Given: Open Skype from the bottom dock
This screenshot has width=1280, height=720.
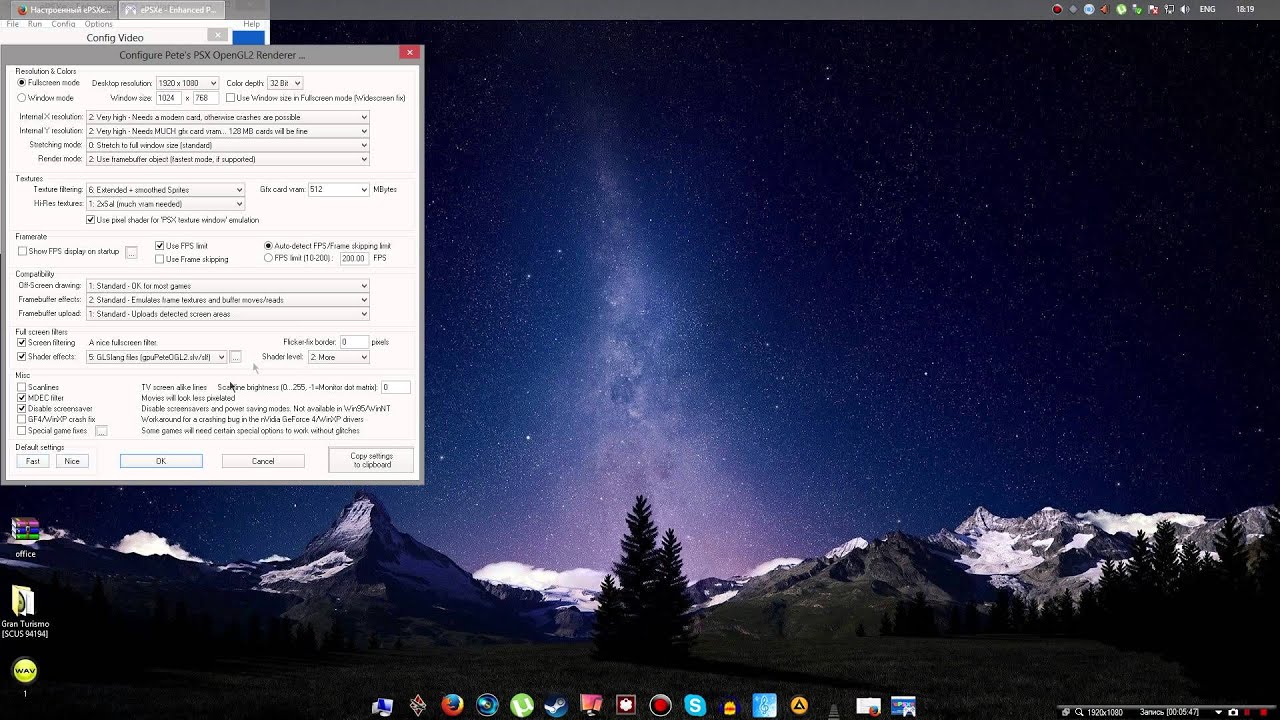Looking at the screenshot, I should [695, 705].
